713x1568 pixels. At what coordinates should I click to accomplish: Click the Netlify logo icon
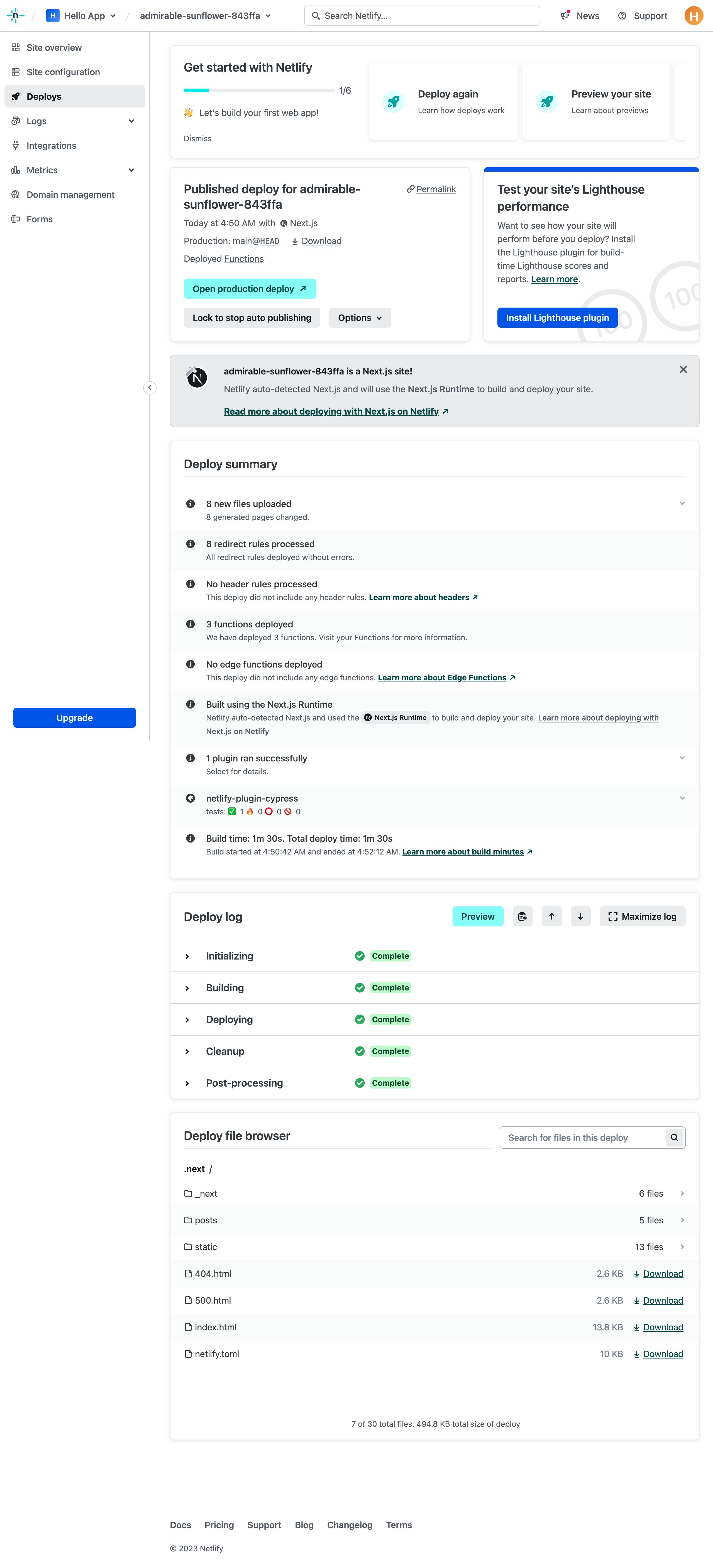pos(15,16)
